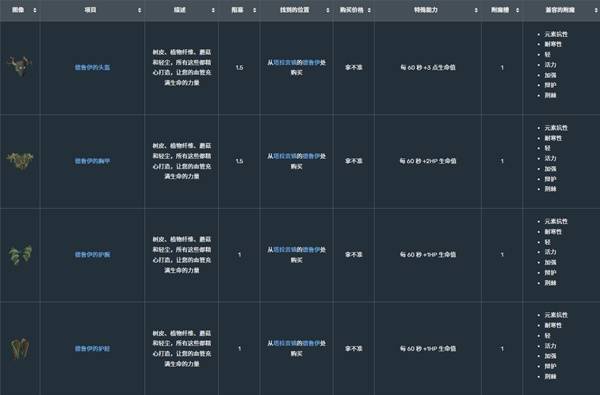Click the druid leggings thumbnail image
This screenshot has width=600, height=395.
click(x=19, y=348)
